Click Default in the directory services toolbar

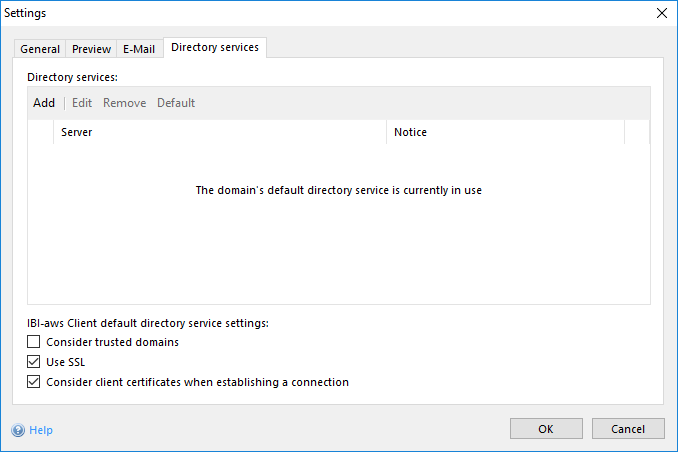(176, 103)
